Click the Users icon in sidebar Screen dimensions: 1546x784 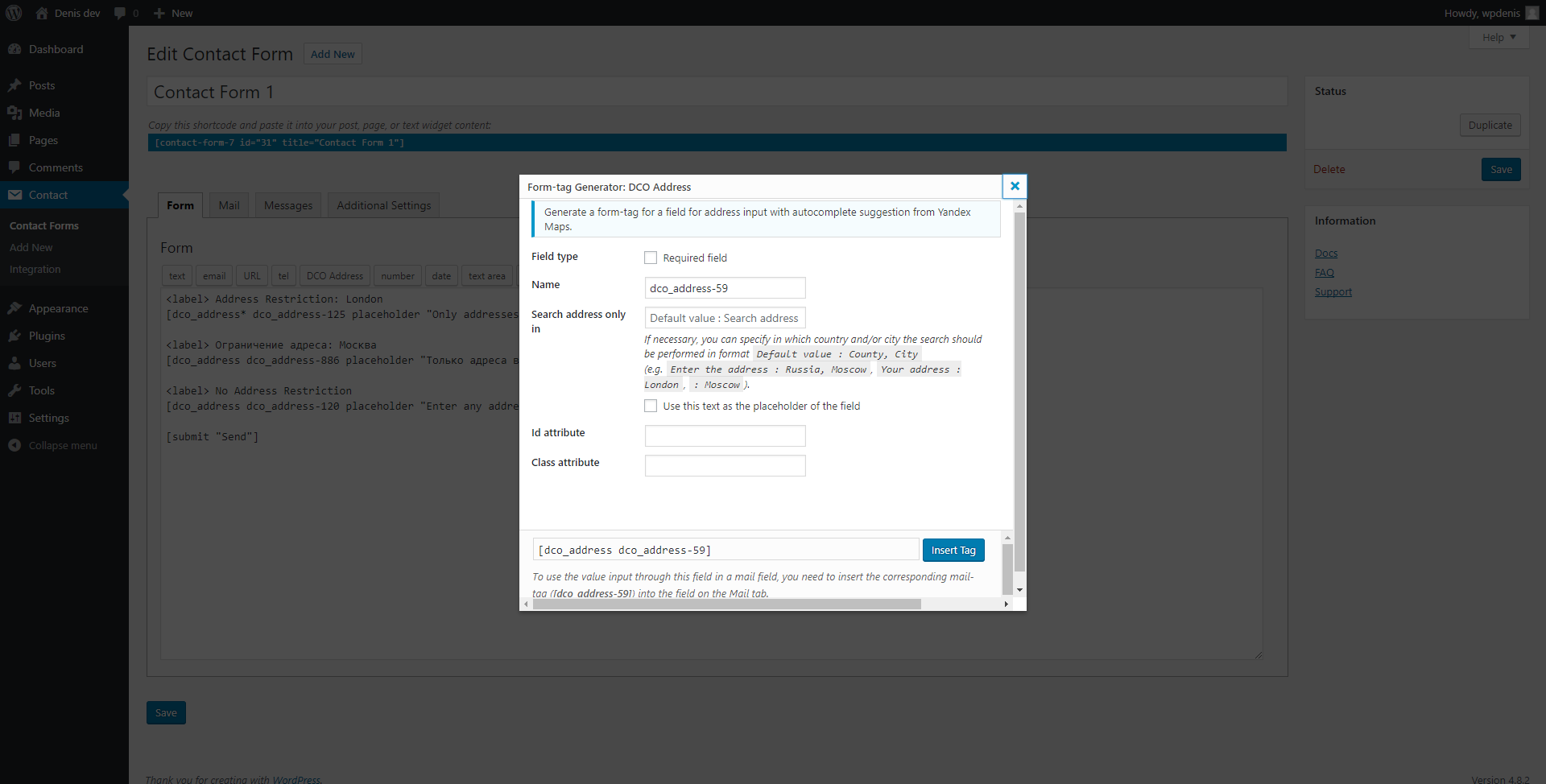coord(14,363)
